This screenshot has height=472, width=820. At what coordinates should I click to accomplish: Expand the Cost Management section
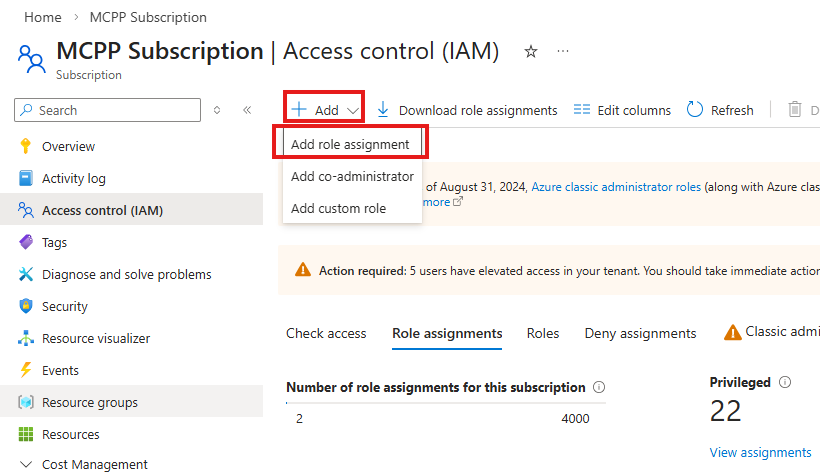(94, 464)
